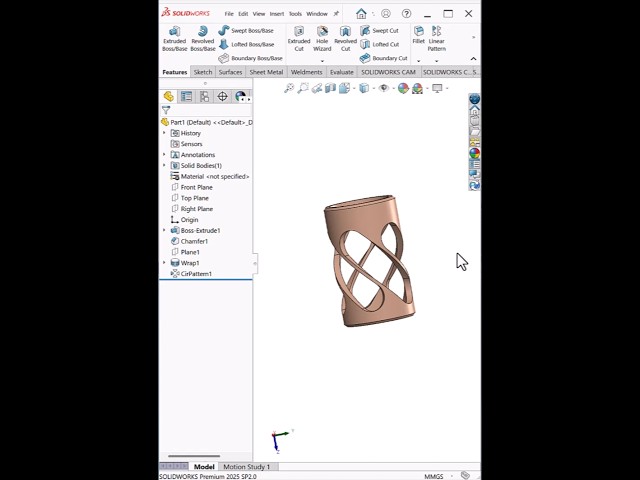640x480 pixels.
Task: Collapse the CommandManager ribbon chevron
Action: click(x=473, y=59)
